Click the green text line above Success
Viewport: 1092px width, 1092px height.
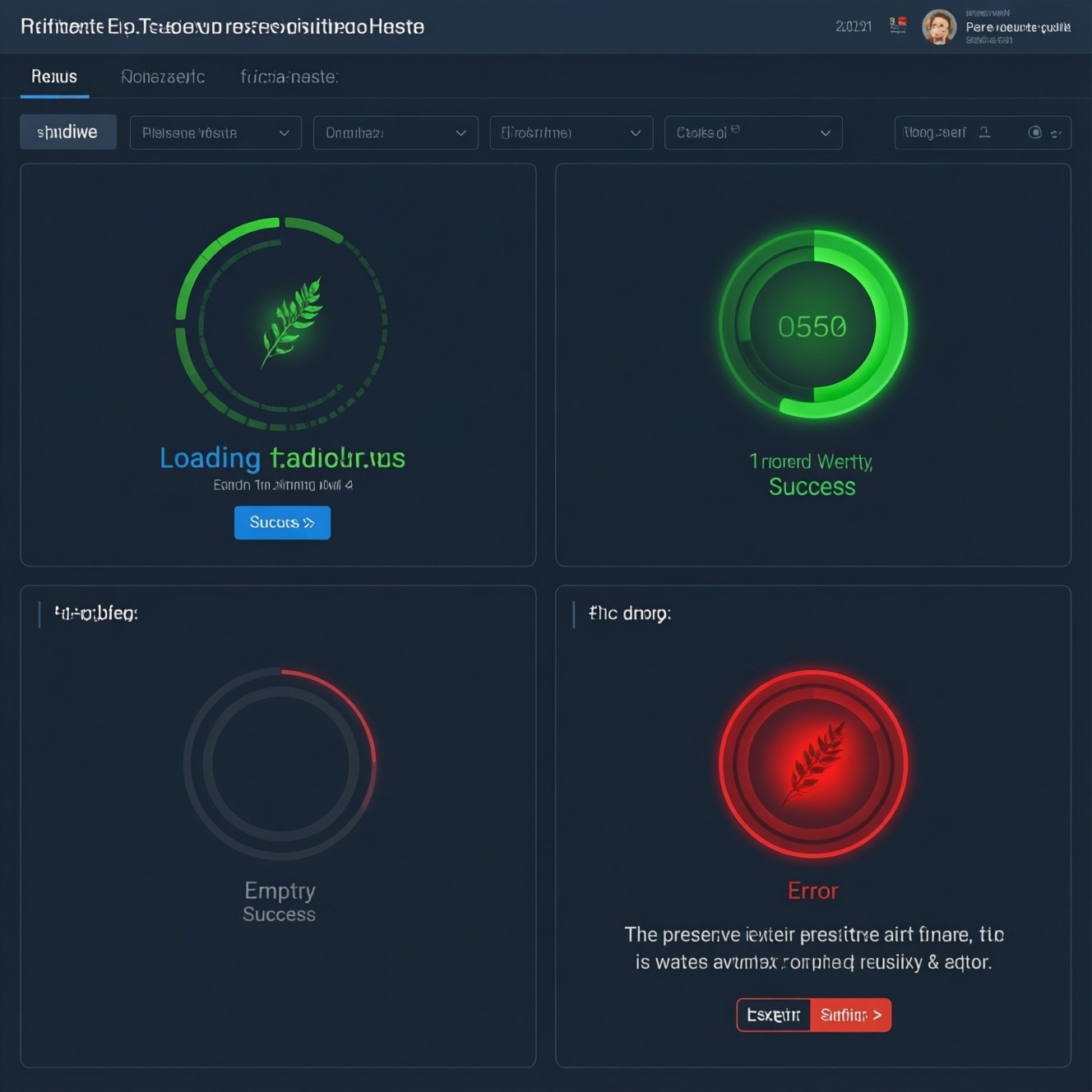[x=811, y=462]
